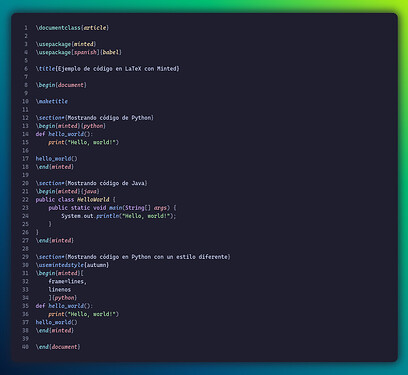408x375 pixels.
Task: Select the 'babel' package name
Action: coord(111,52)
